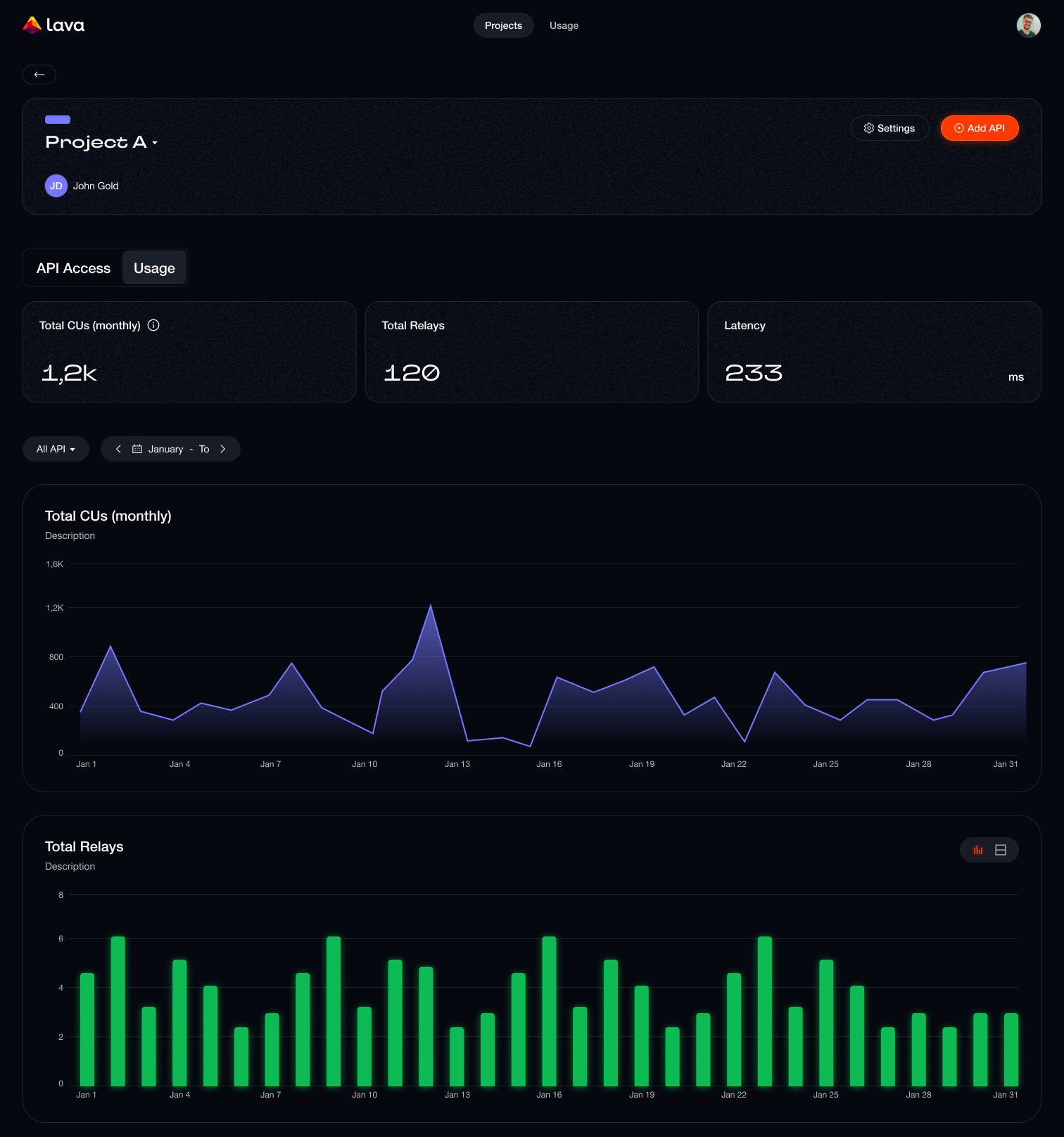The width and height of the screenshot is (1064, 1137).
Task: Select the API Access tab
Action: point(73,268)
